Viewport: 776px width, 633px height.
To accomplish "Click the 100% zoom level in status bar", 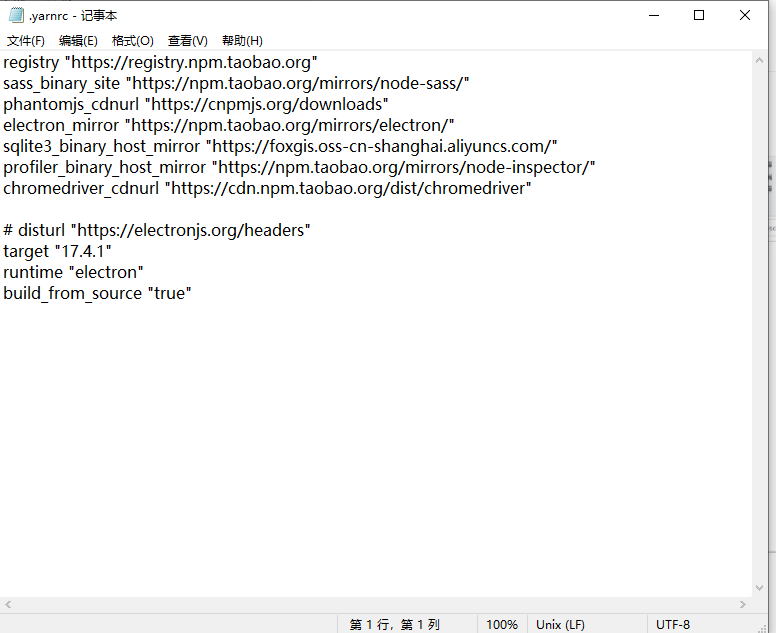I will coord(501,624).
